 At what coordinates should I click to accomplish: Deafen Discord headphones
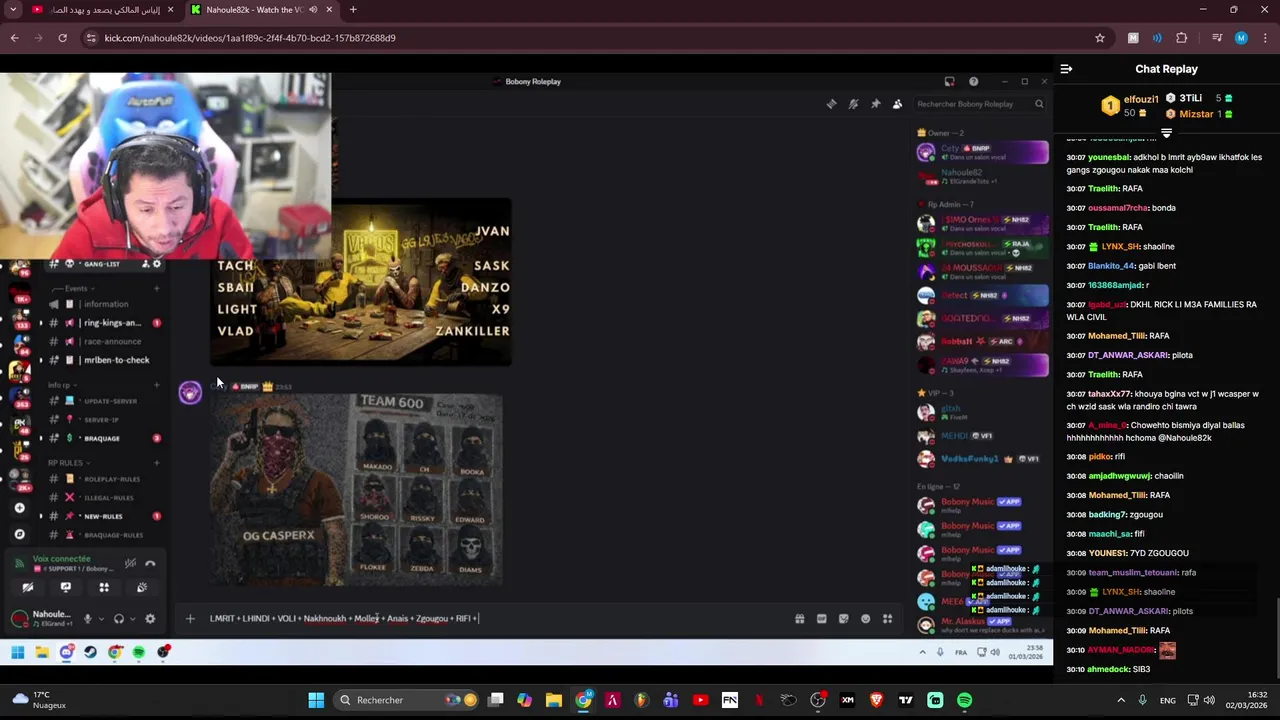coord(119,619)
